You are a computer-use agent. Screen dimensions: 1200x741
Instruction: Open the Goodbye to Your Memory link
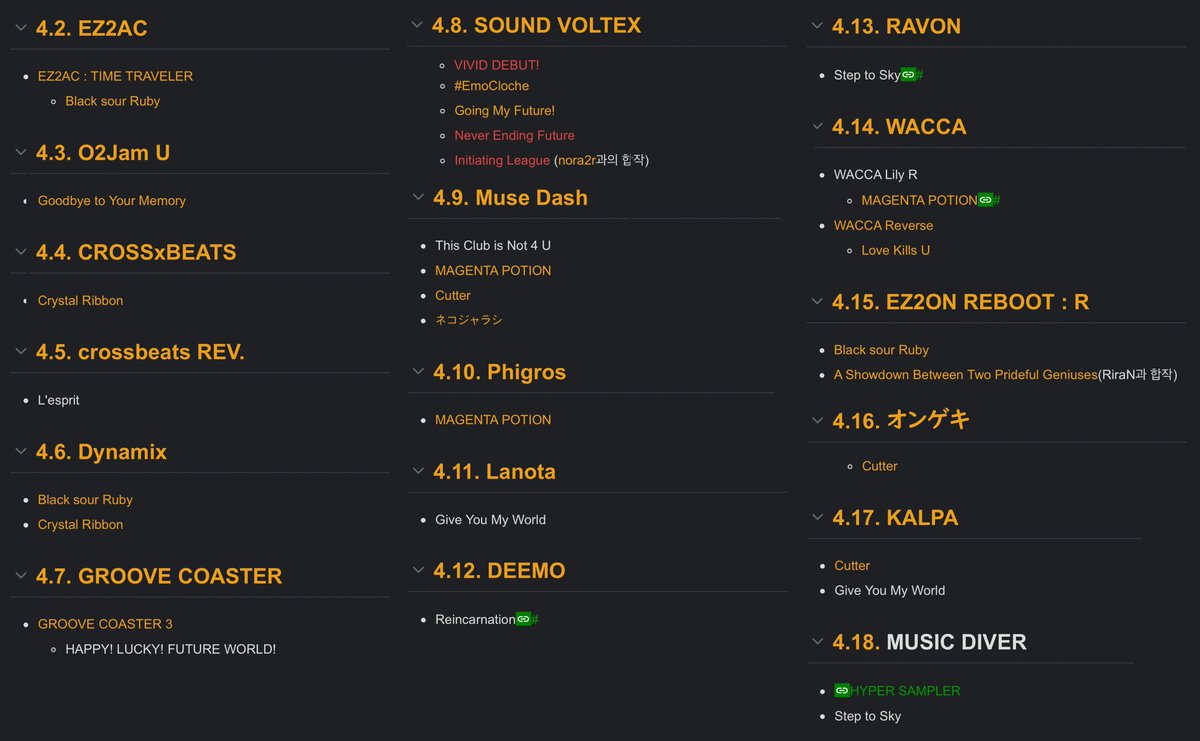[x=112, y=201]
